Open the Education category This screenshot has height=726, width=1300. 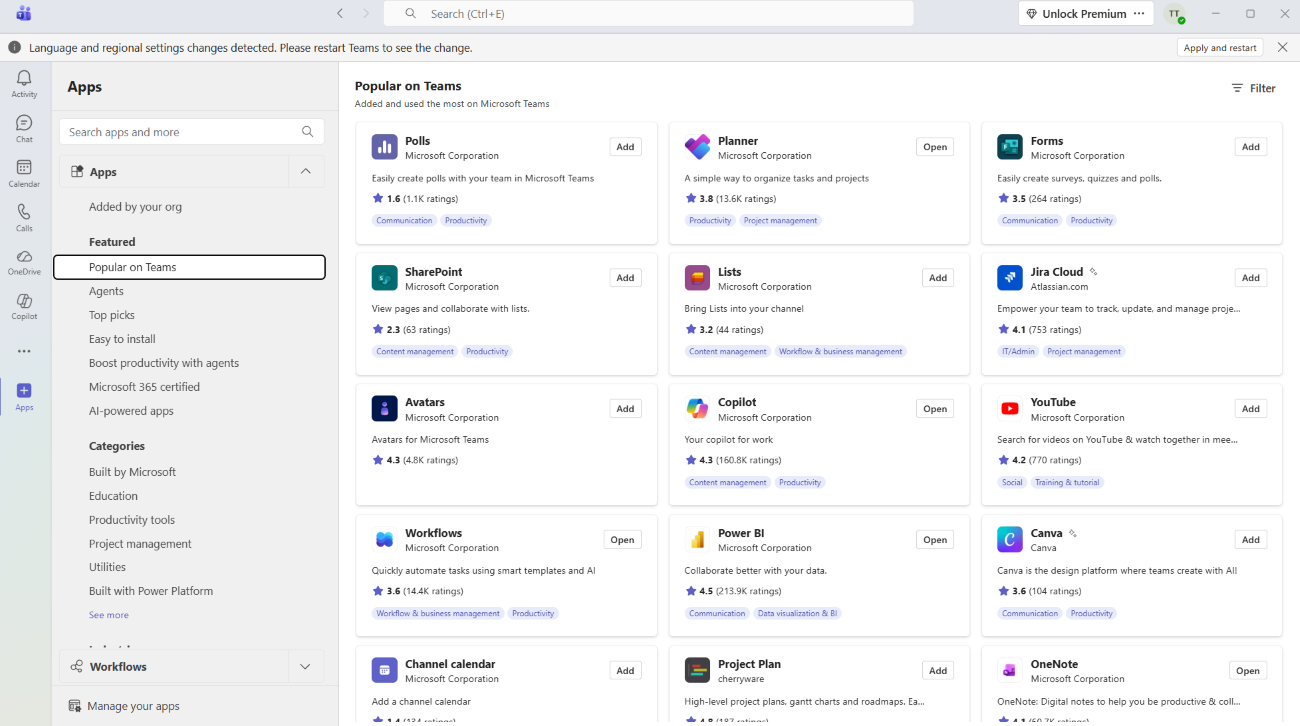(x=113, y=496)
